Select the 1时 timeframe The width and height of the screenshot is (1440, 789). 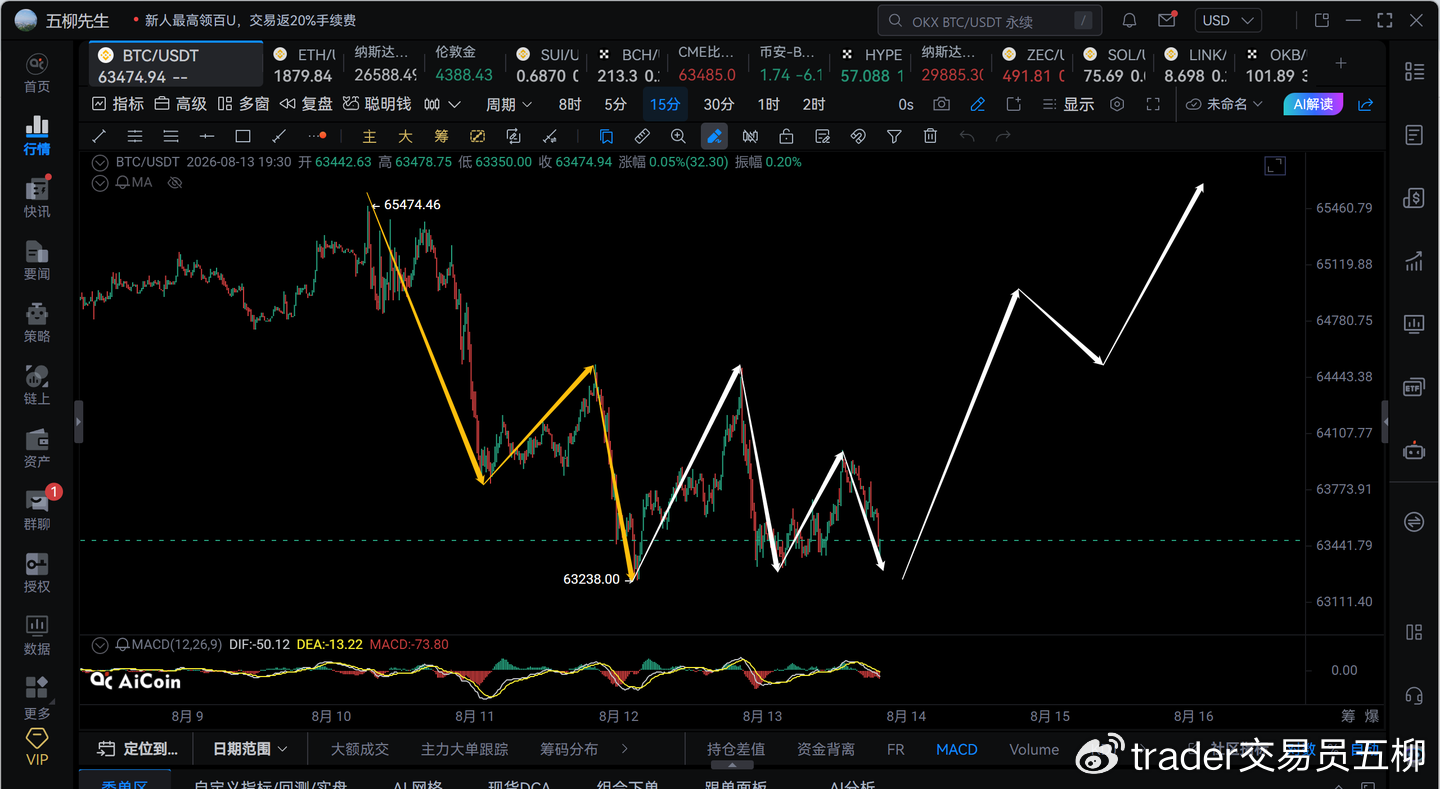point(768,104)
